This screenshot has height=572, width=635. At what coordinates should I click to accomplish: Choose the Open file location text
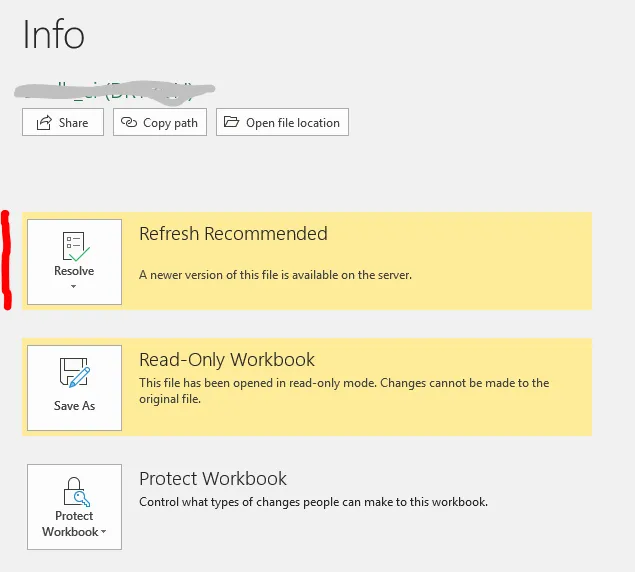click(293, 123)
